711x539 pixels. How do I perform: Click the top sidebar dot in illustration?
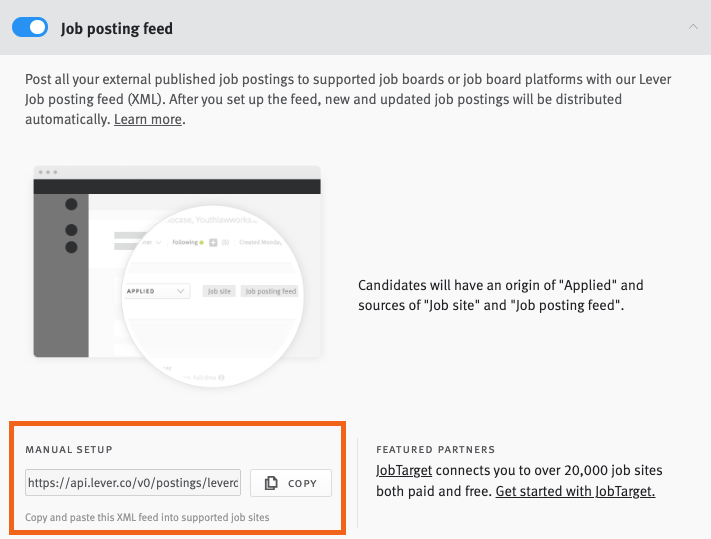(71, 204)
